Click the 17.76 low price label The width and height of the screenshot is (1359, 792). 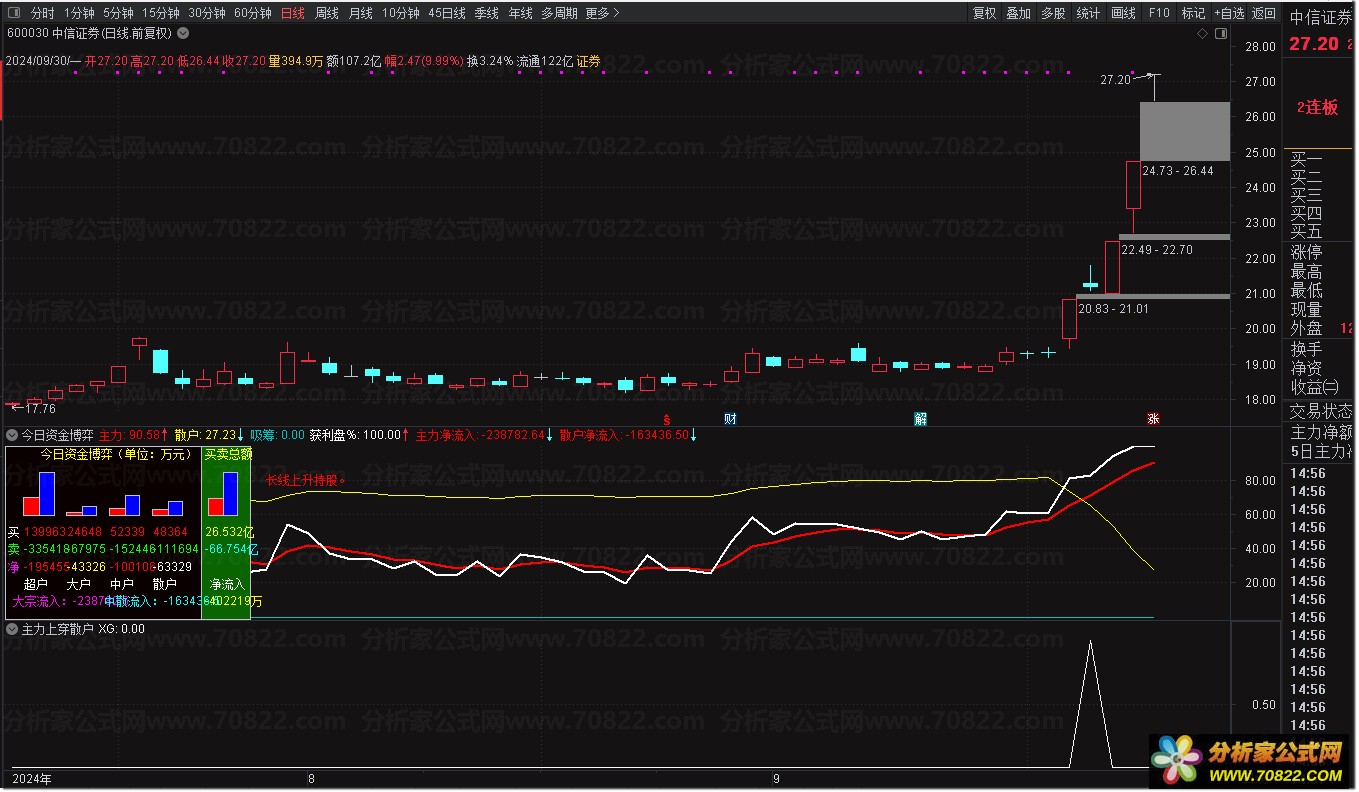(x=40, y=408)
